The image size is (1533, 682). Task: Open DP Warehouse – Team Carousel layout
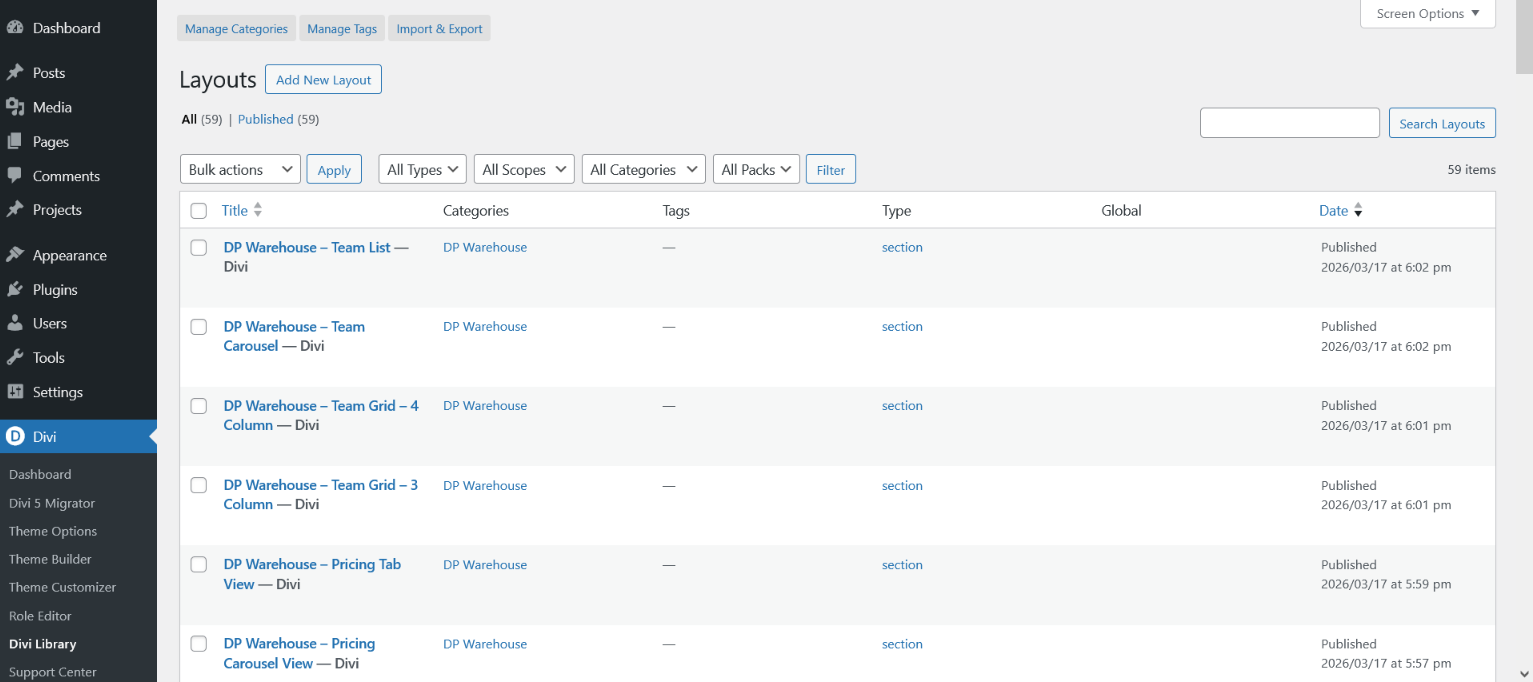294,336
